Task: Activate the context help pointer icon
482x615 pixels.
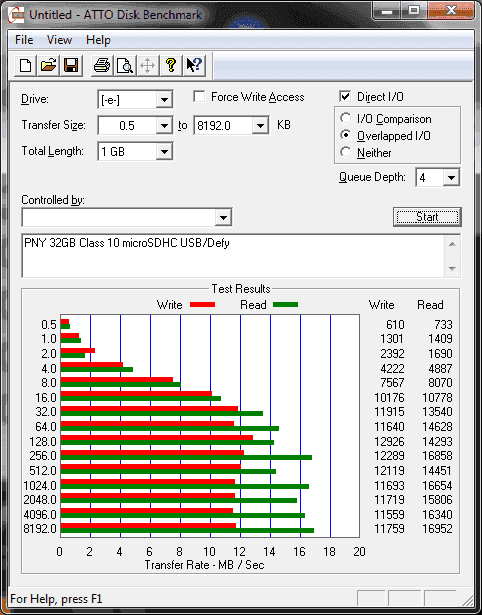Action: (194, 65)
